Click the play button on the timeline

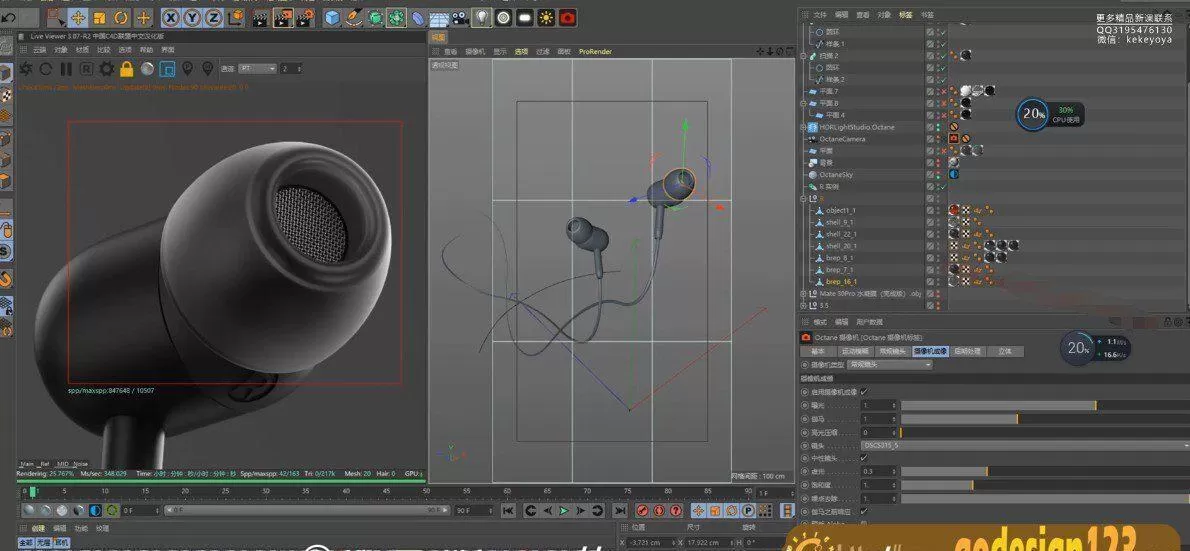[564, 511]
